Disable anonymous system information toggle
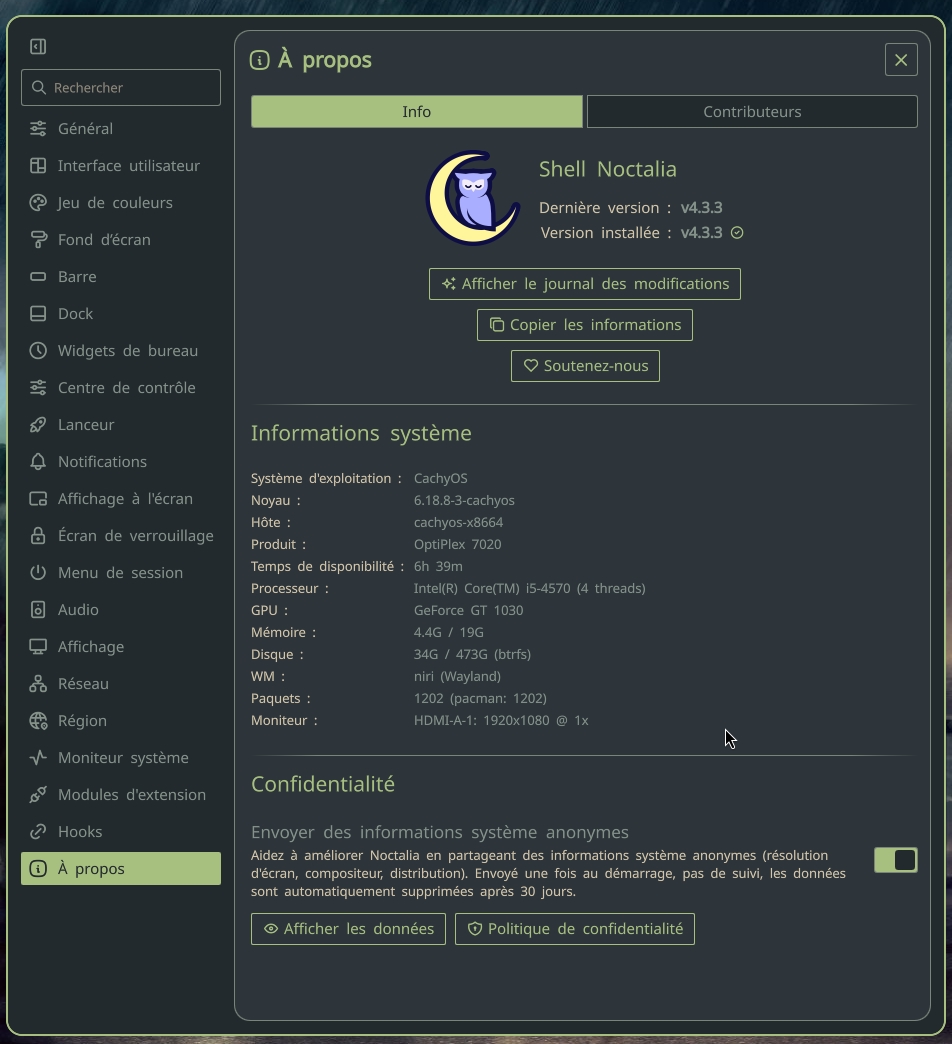The height and width of the screenshot is (1044, 952). coord(895,860)
